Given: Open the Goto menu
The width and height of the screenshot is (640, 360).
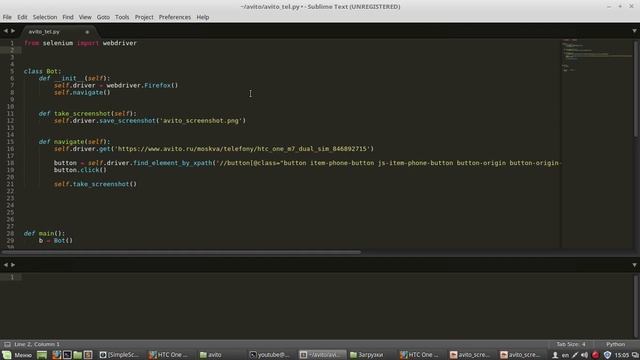Looking at the screenshot, I should (x=103, y=17).
